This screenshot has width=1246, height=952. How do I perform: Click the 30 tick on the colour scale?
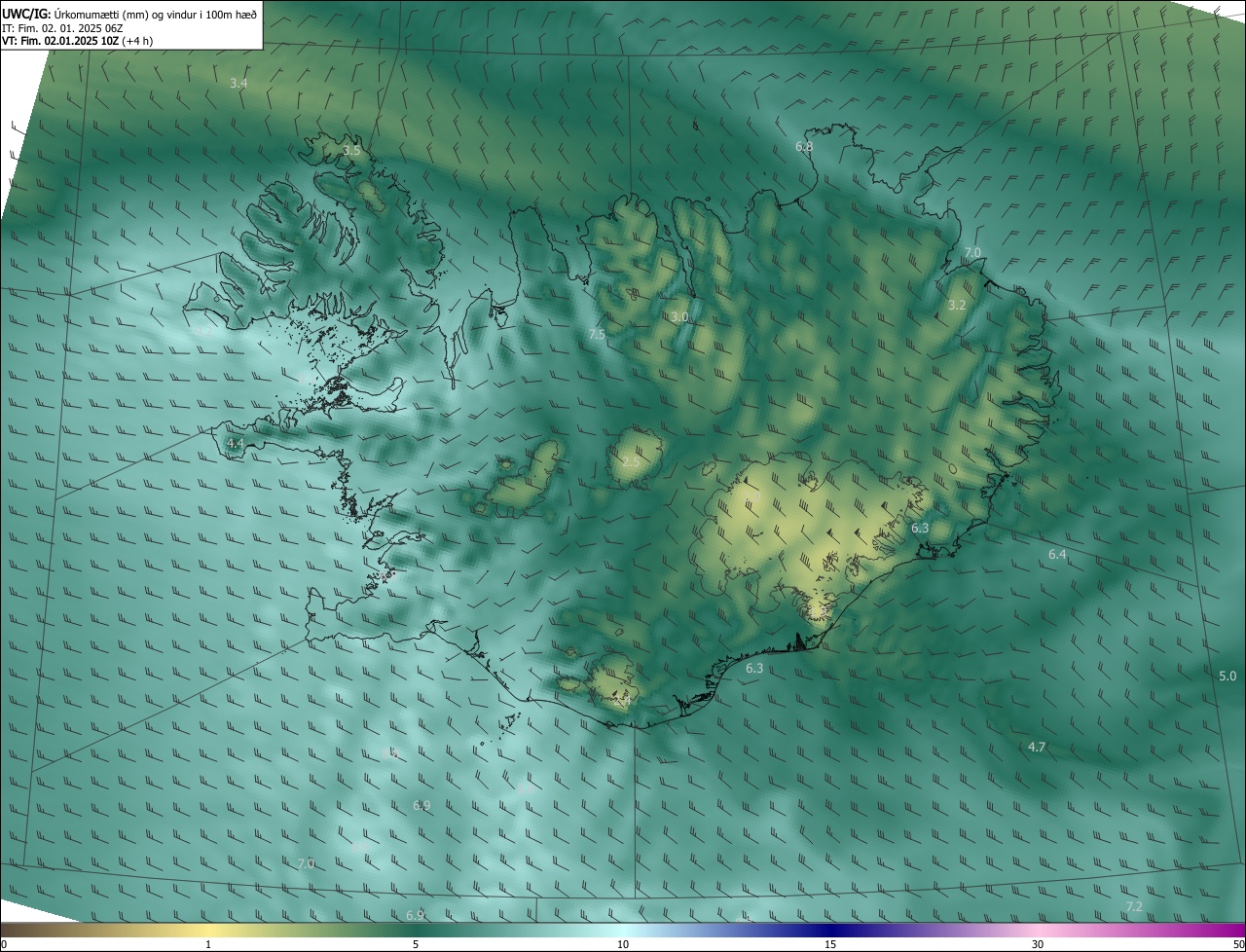[1038, 945]
